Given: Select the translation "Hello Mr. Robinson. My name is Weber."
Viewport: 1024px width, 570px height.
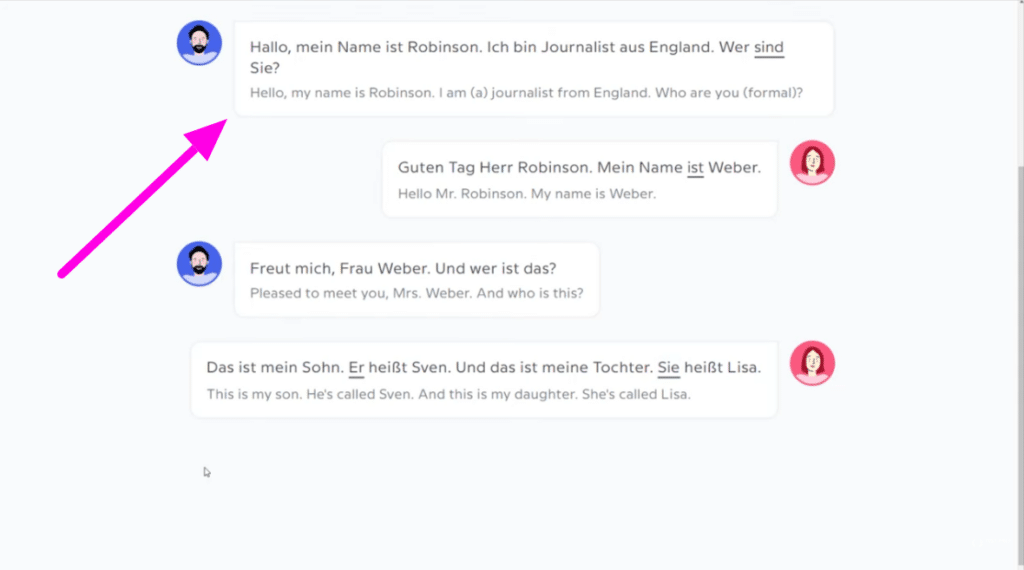Looking at the screenshot, I should click(x=526, y=193).
